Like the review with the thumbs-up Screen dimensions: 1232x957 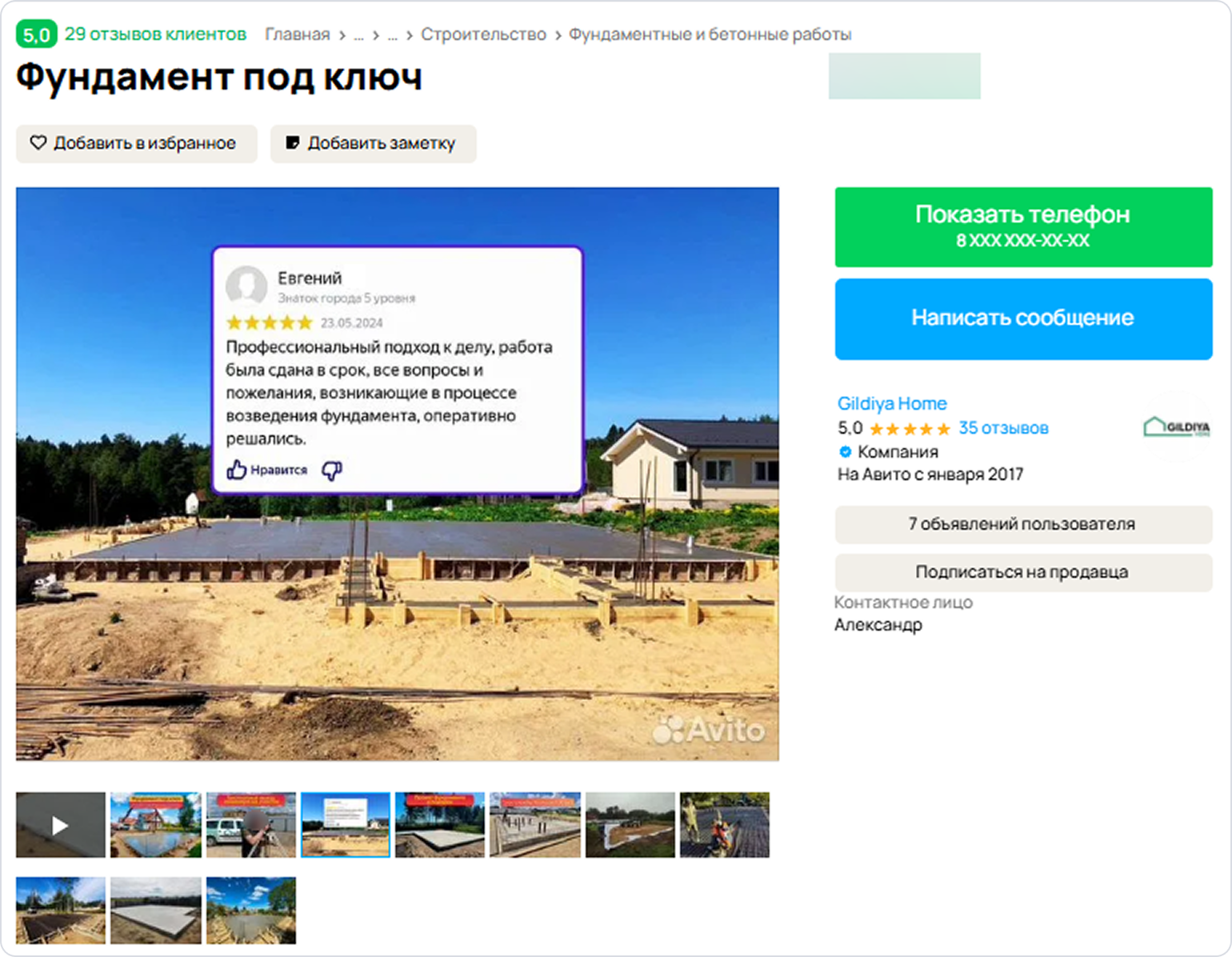pyautogui.click(x=237, y=470)
